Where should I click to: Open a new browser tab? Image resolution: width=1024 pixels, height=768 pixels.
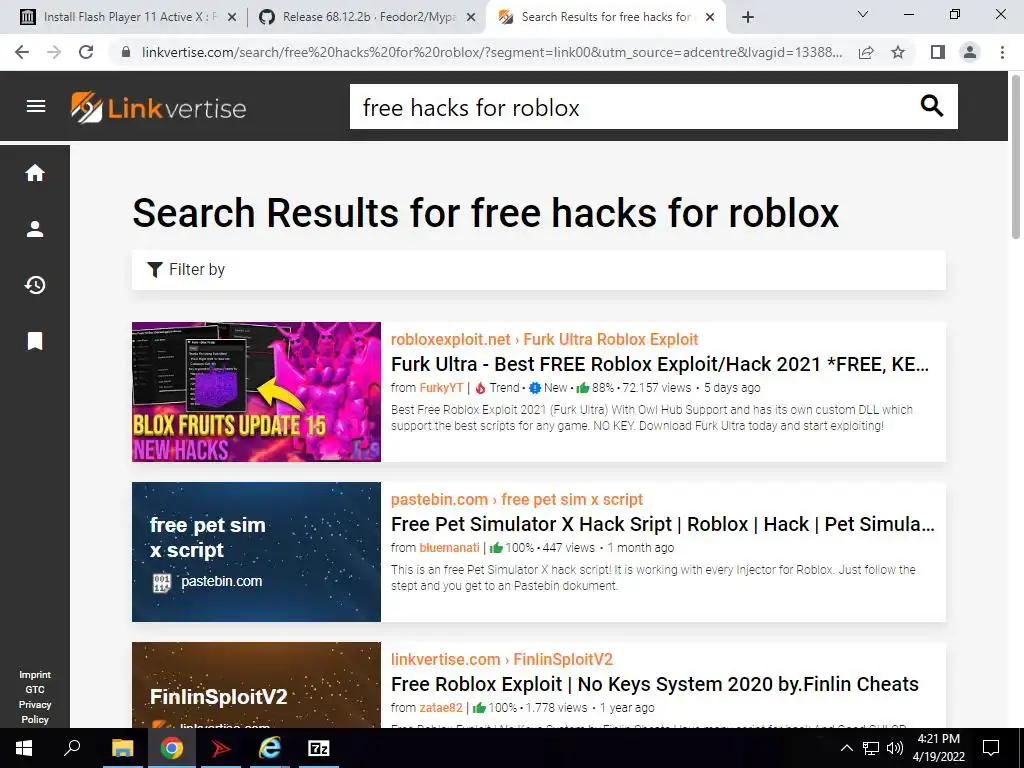click(748, 18)
